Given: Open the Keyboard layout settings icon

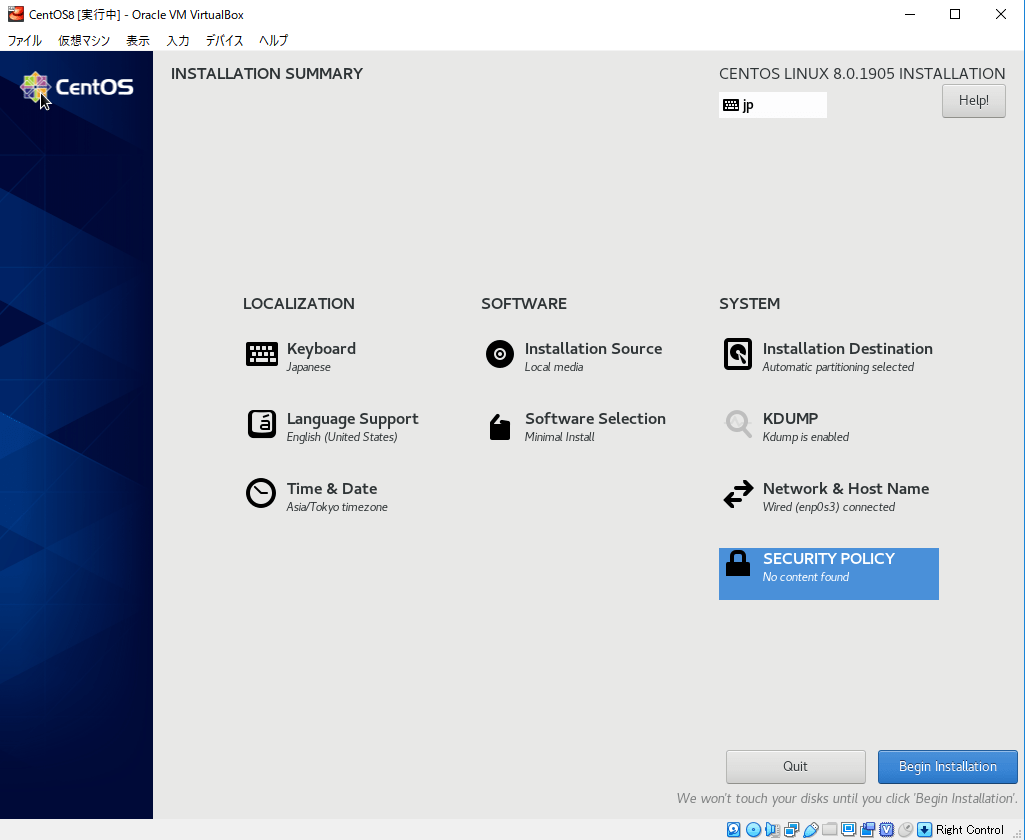Looking at the screenshot, I should coord(261,354).
